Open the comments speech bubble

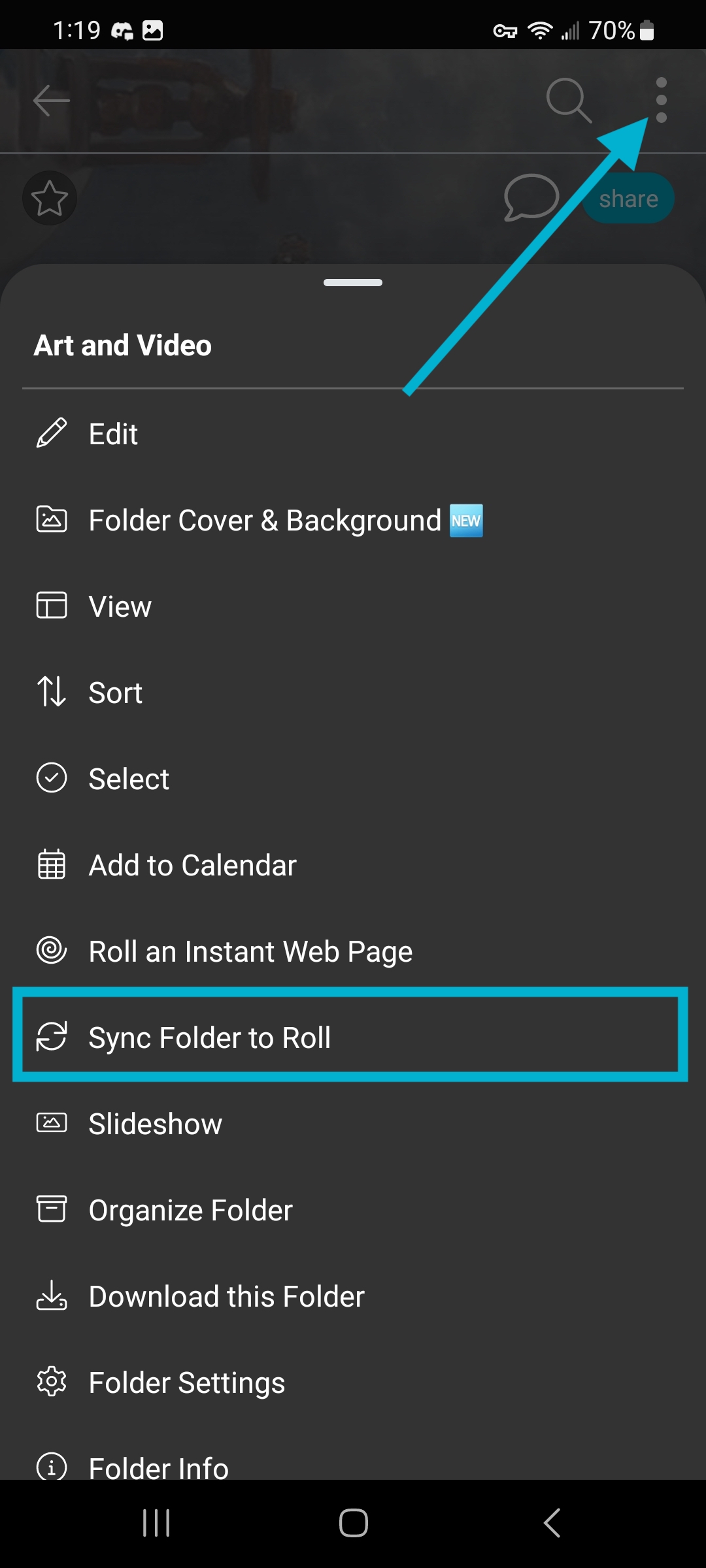[531, 197]
